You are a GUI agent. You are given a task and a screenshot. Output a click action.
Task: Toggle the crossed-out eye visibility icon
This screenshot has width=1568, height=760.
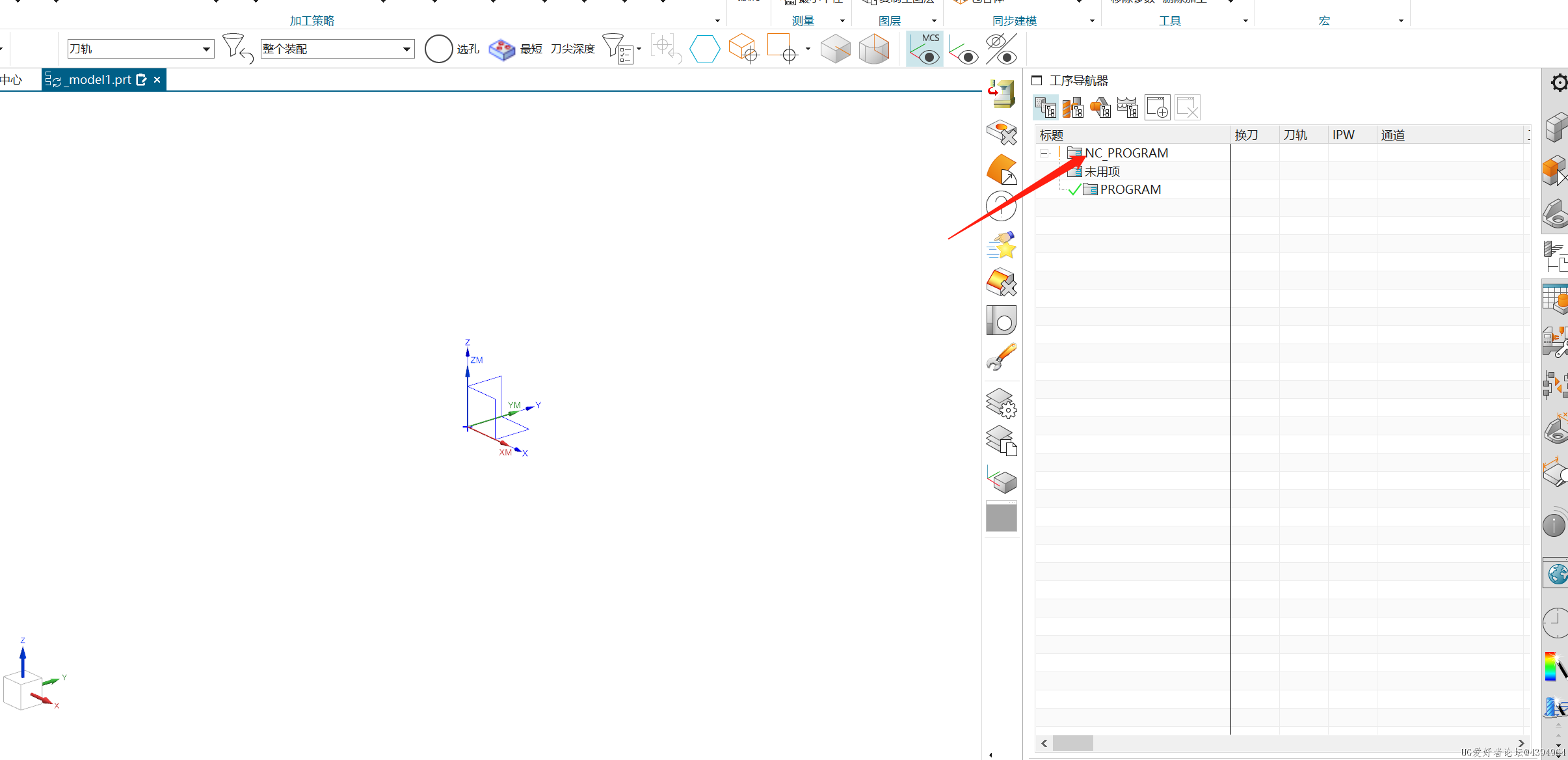[x=1002, y=49]
